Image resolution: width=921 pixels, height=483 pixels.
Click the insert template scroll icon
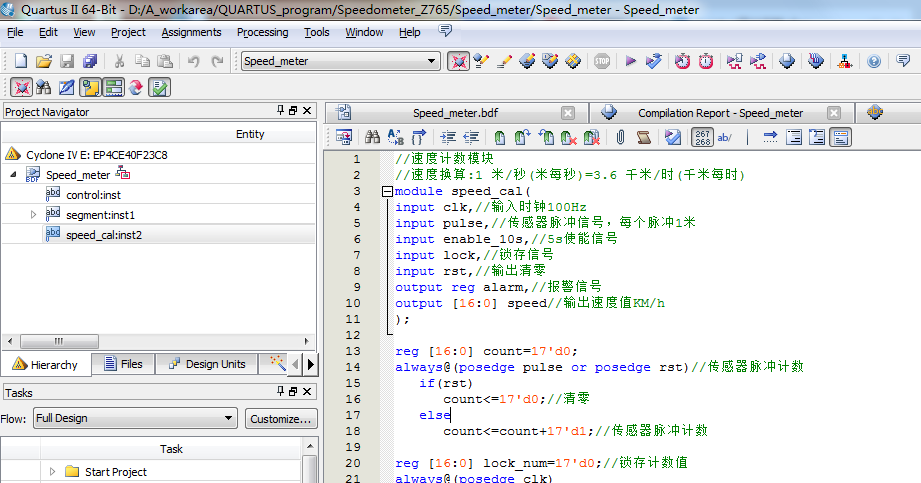(x=643, y=137)
